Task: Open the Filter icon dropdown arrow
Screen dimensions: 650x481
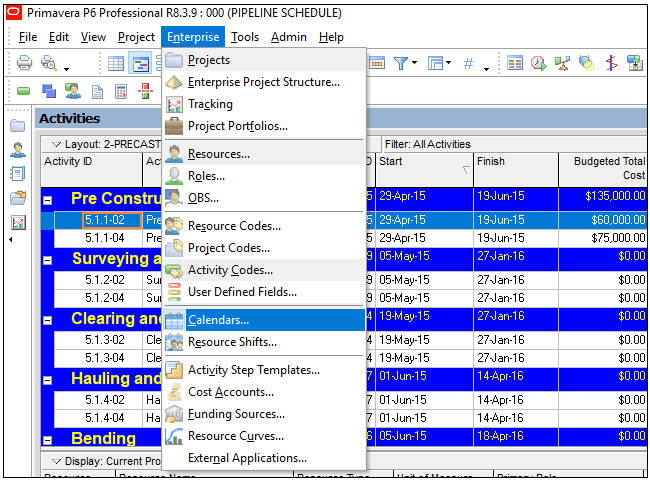Action: 414,63
